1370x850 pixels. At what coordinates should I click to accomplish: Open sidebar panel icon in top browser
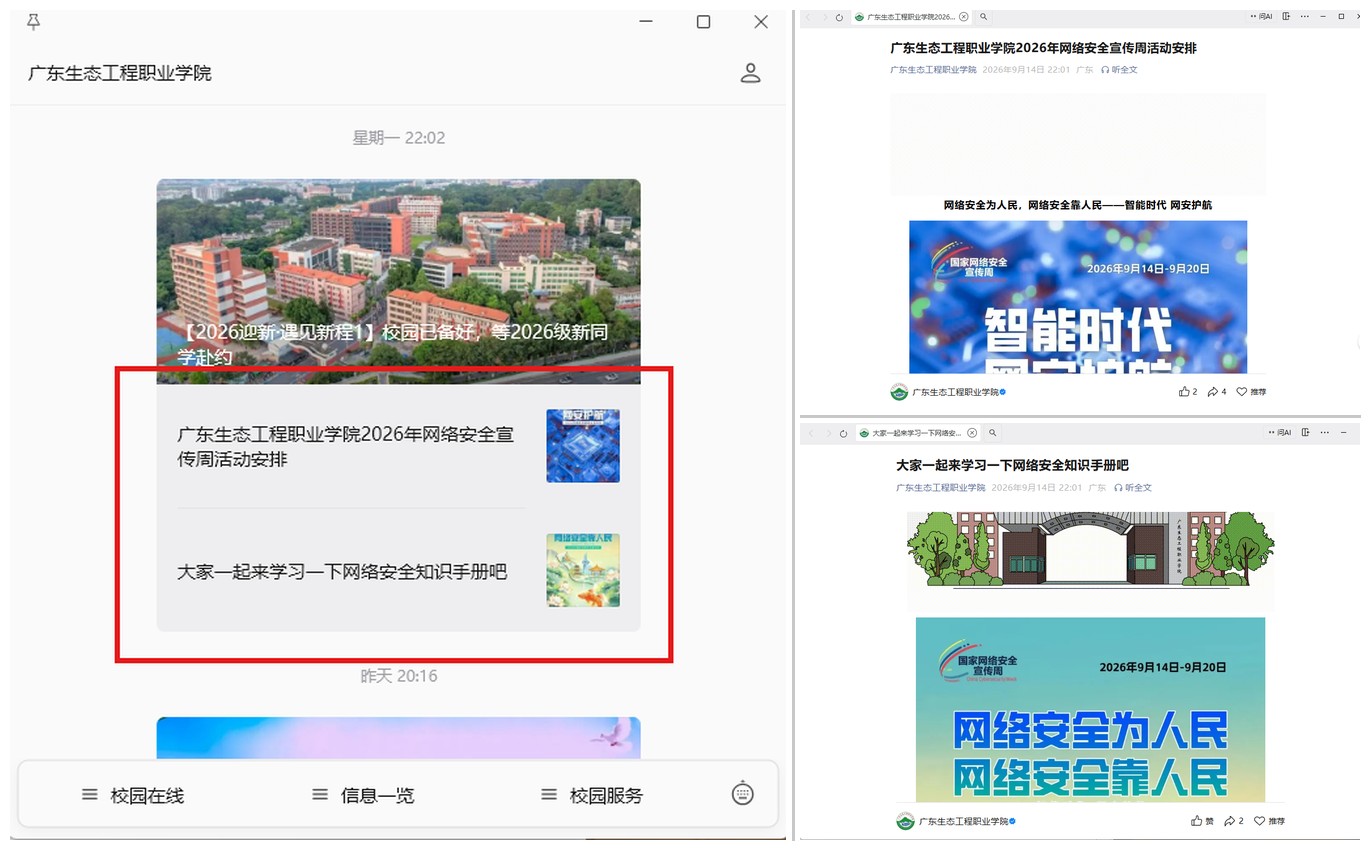pyautogui.click(x=1286, y=16)
